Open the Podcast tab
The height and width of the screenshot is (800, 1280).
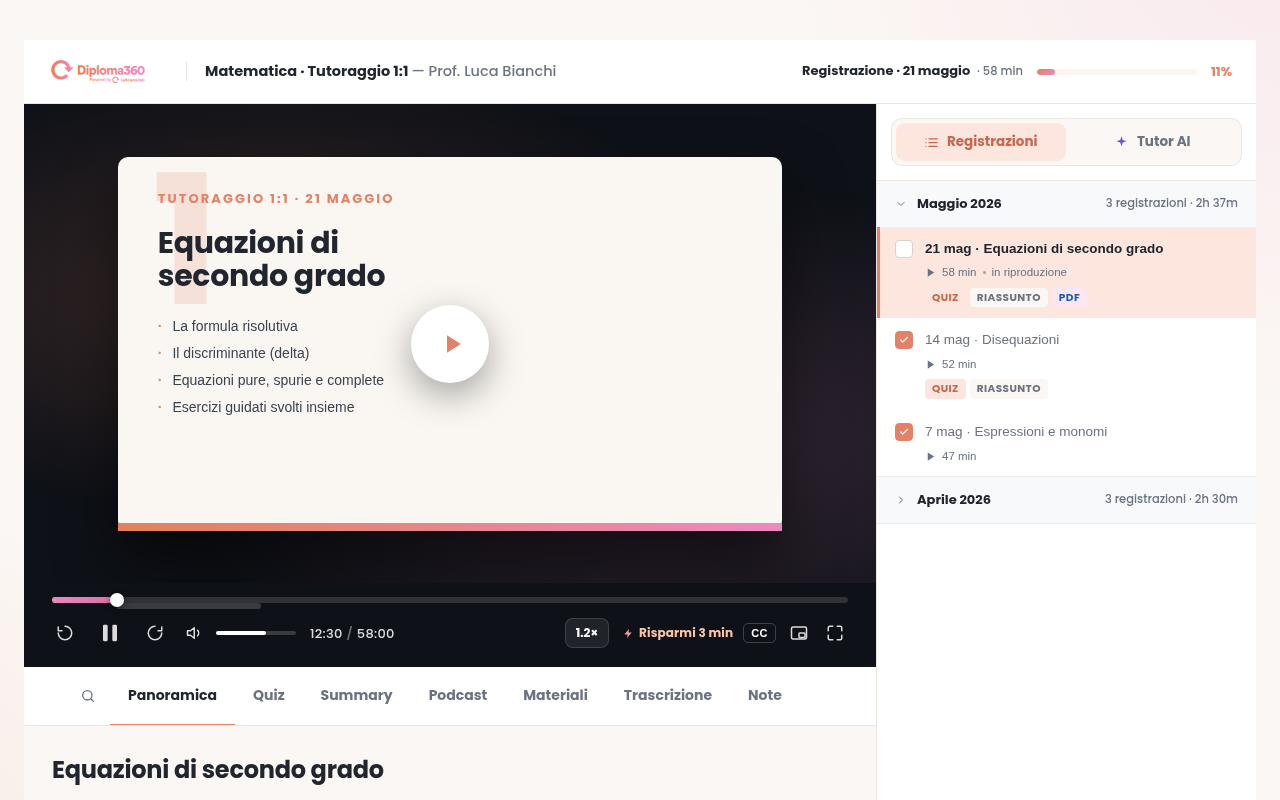(x=458, y=695)
